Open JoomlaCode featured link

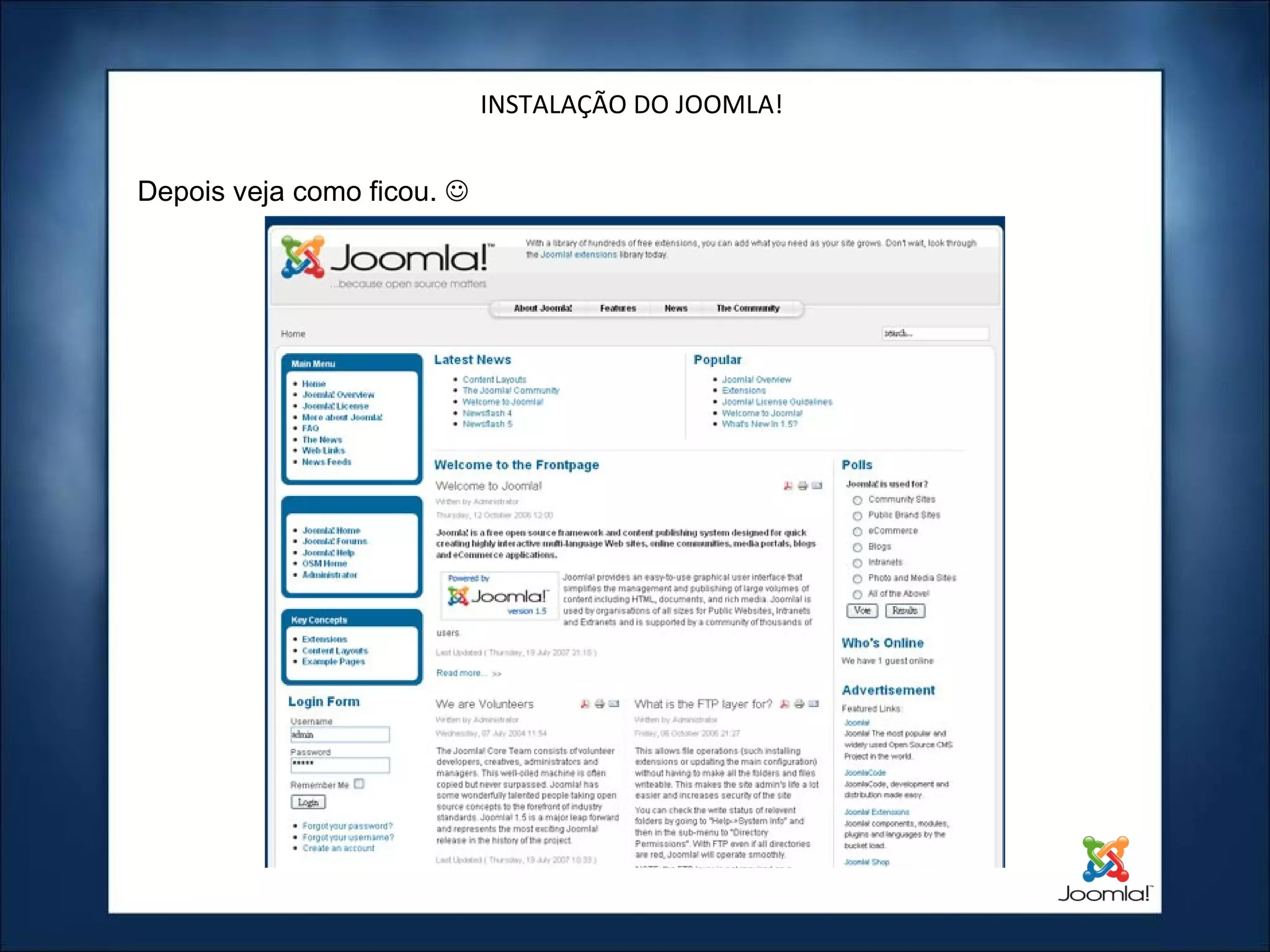[865, 773]
